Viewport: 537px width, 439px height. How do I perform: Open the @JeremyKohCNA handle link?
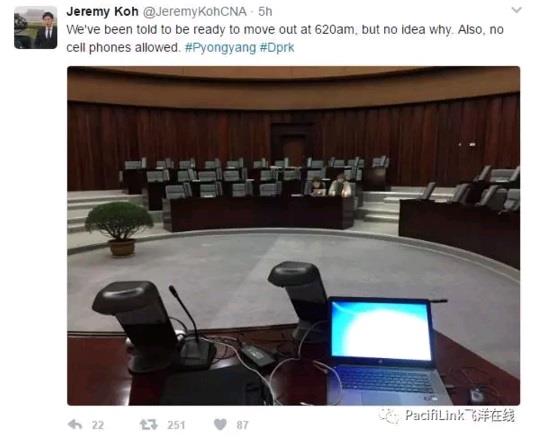195,12
